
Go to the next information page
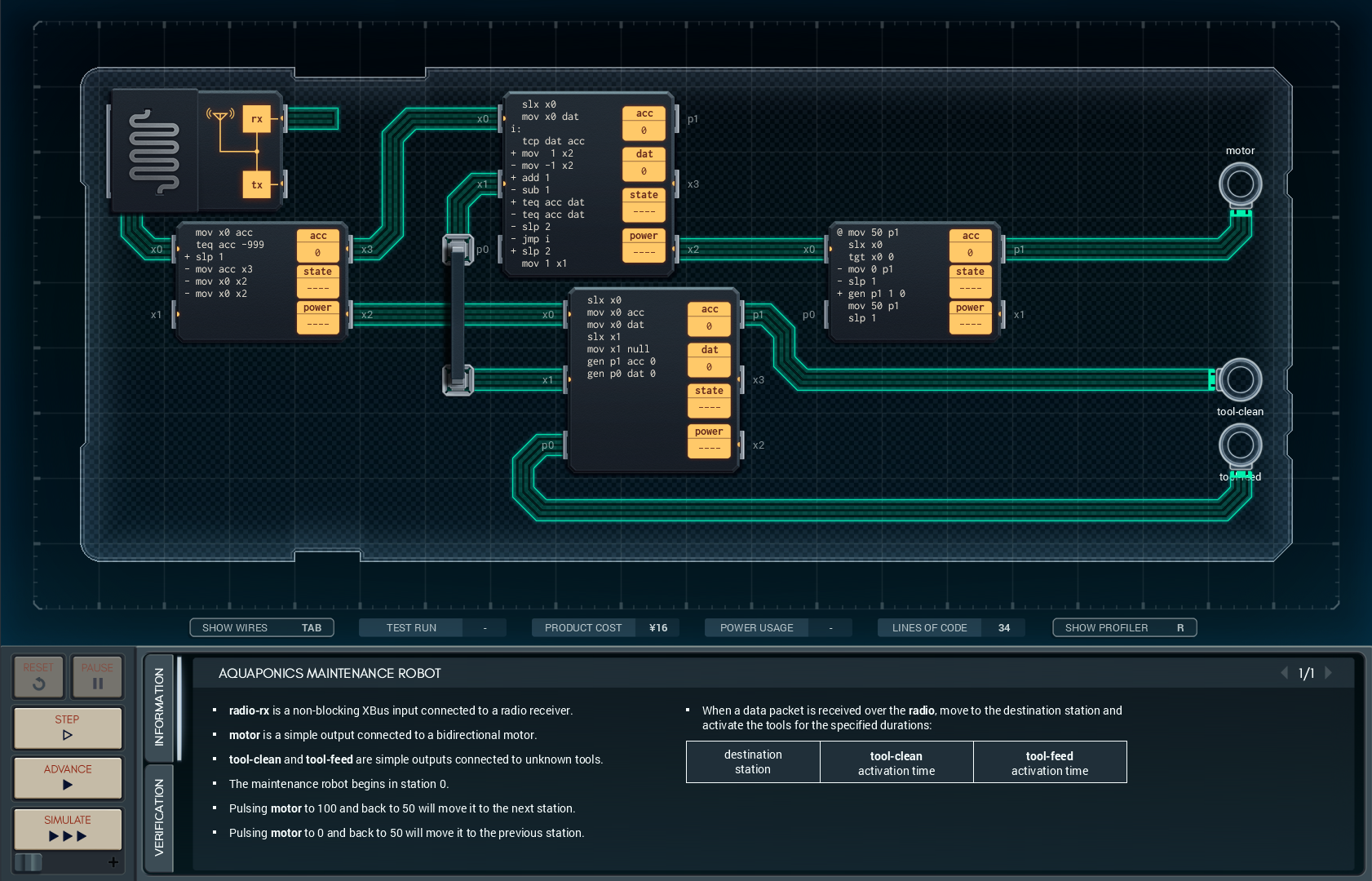1328,673
